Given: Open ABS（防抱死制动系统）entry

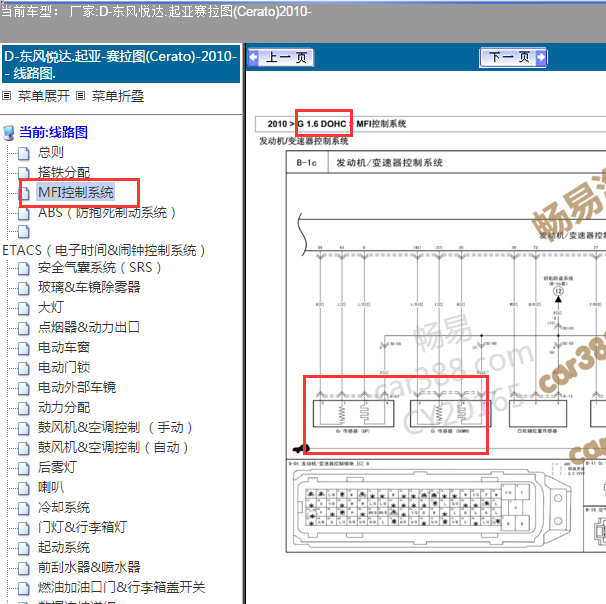Looking at the screenshot, I should click(107, 212).
